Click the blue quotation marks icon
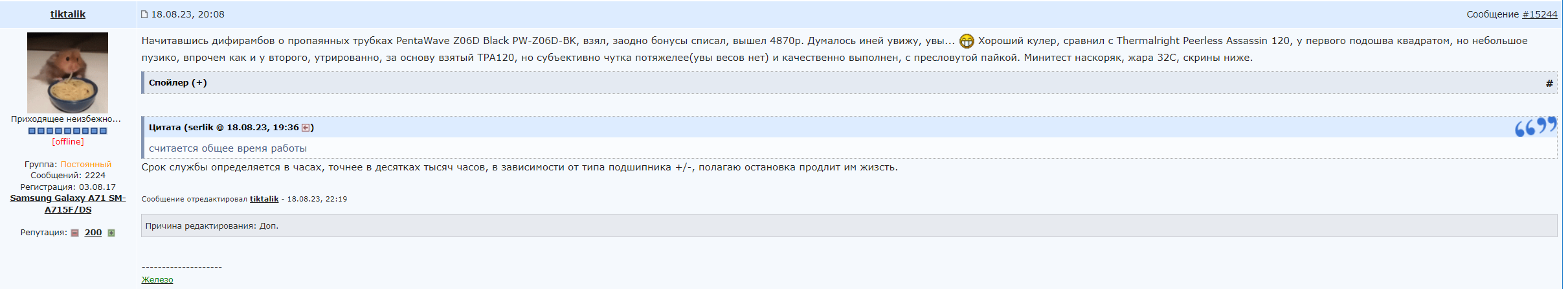Image resolution: width=1568 pixels, height=289 pixels. (1535, 126)
